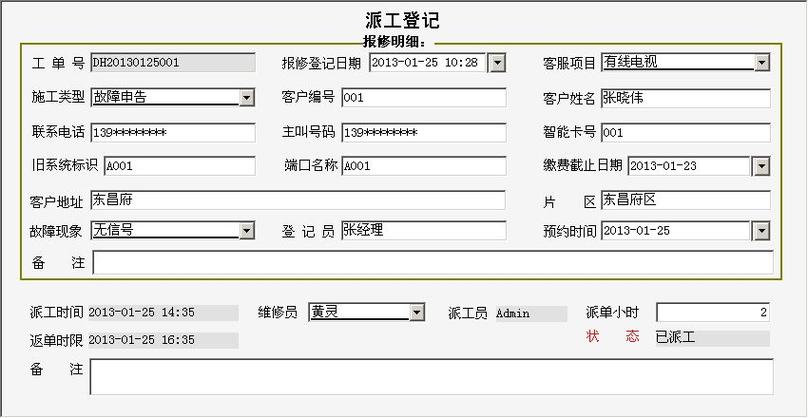The image size is (808, 418).
Task: Open the 报修登记日期 dropdown arrow
Action: pyautogui.click(x=497, y=63)
